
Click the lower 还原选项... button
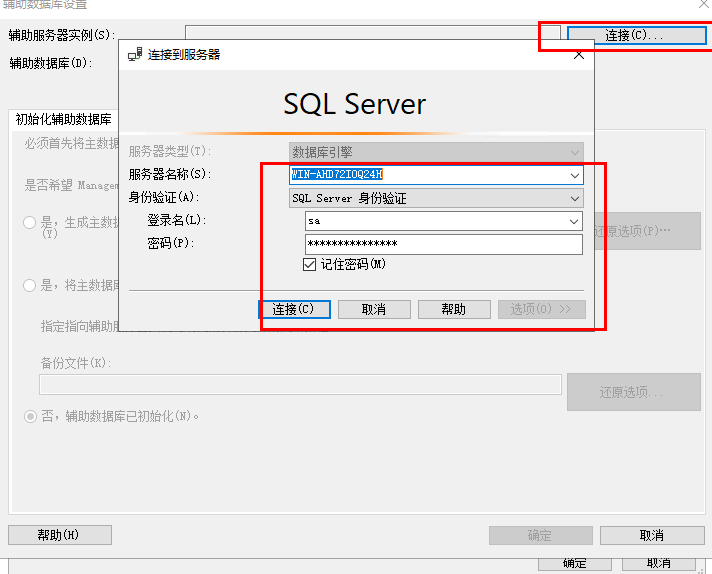click(633, 392)
